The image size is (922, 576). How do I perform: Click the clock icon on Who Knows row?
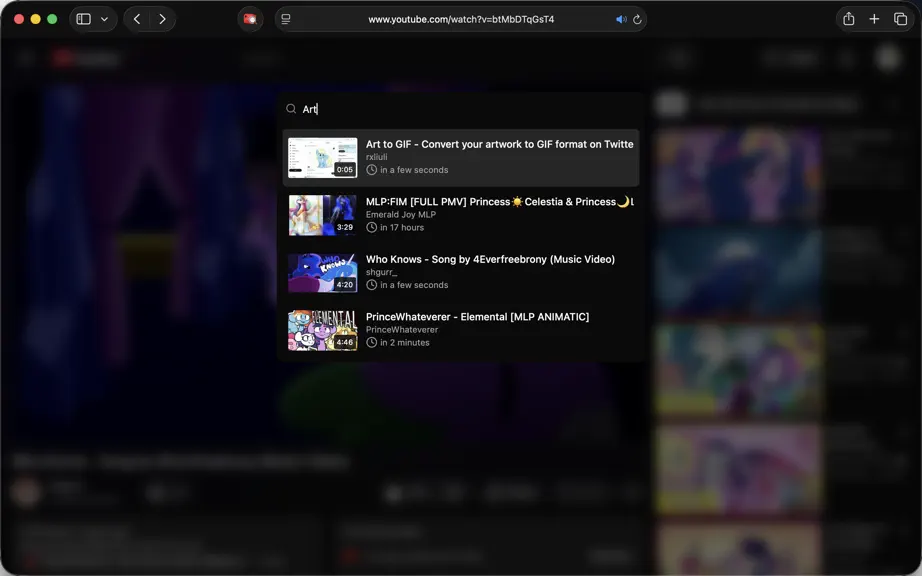click(372, 285)
